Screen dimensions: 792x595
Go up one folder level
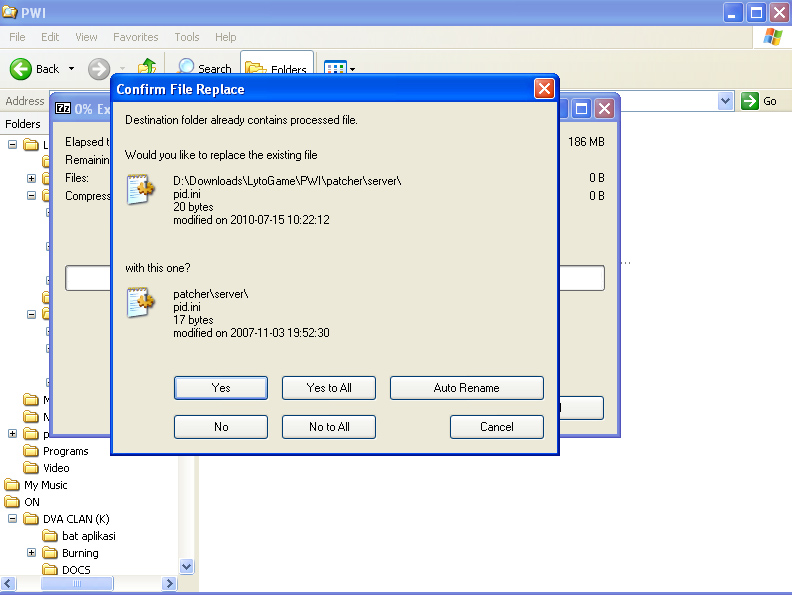point(147,67)
